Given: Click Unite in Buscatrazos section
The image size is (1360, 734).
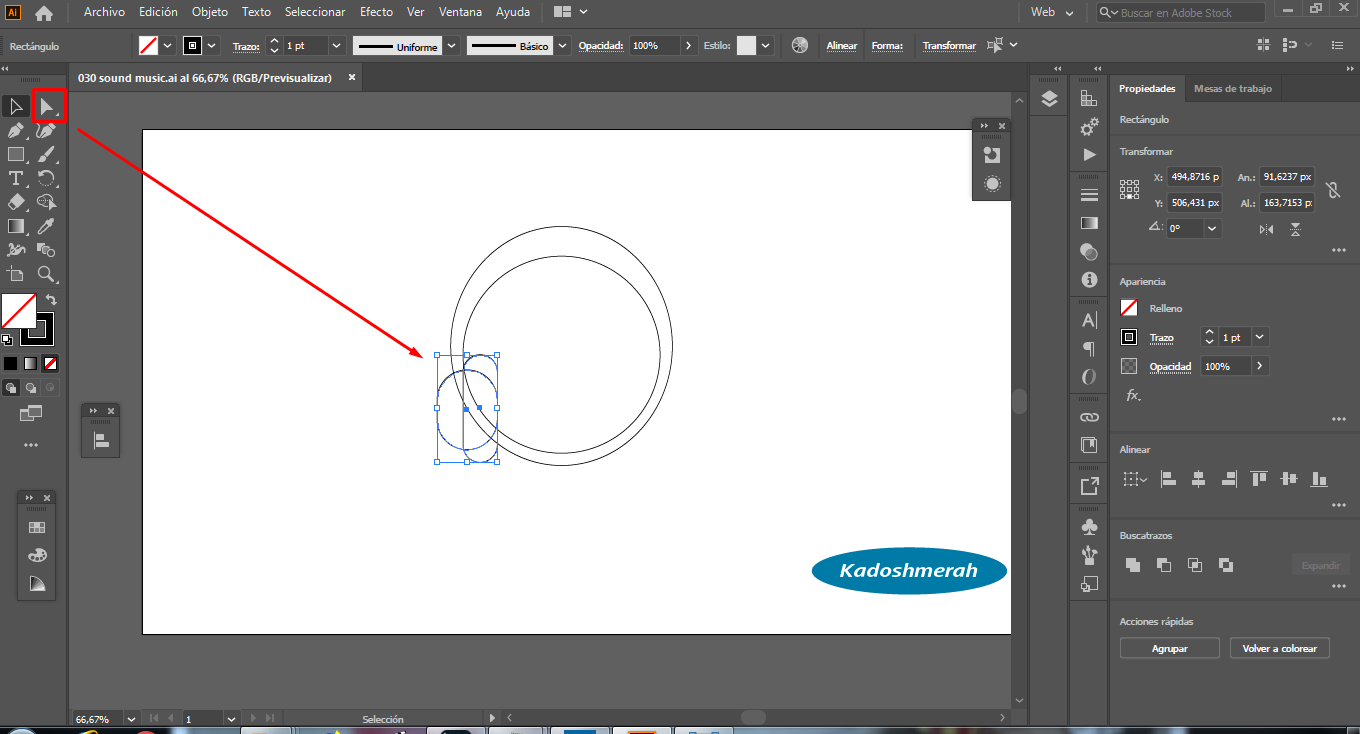Looking at the screenshot, I should tap(1133, 565).
